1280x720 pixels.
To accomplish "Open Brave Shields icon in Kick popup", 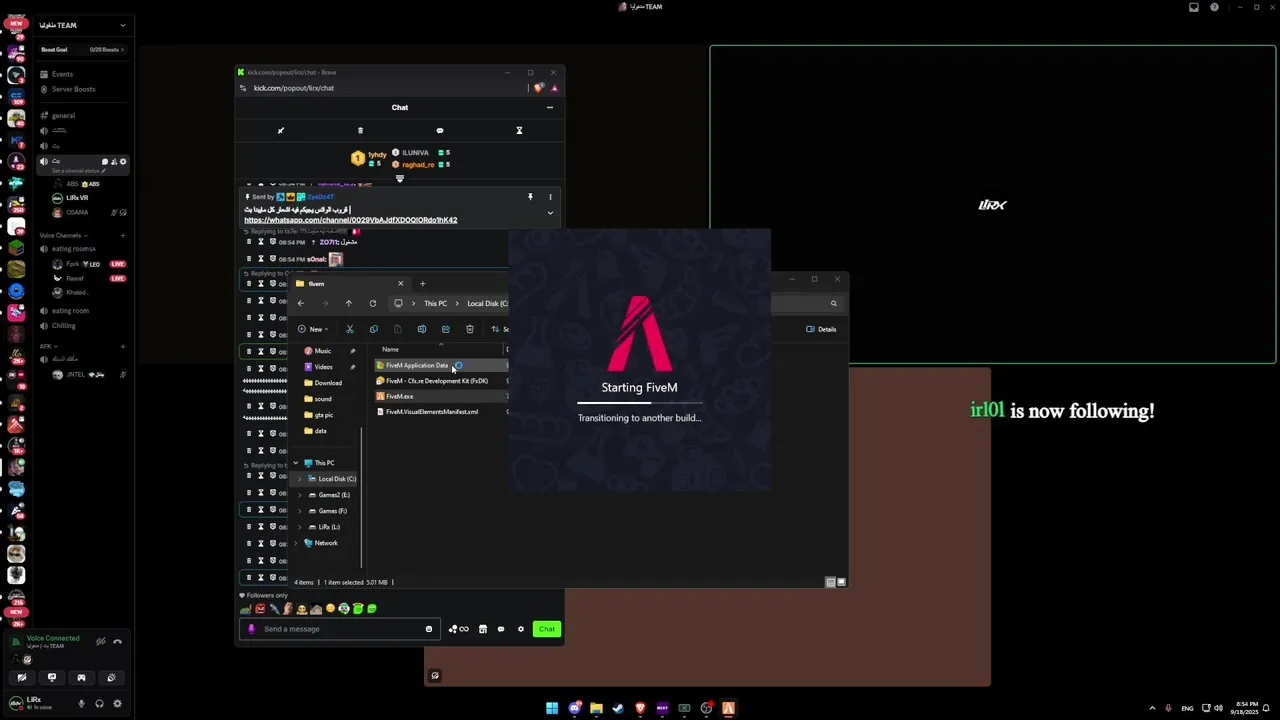I will [539, 88].
